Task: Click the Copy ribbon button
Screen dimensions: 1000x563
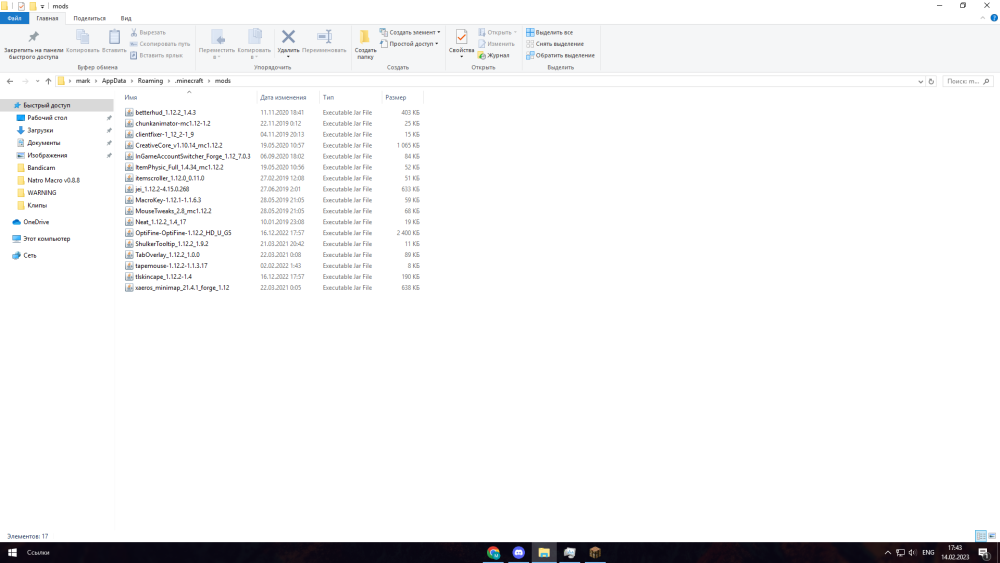Action: click(82, 42)
